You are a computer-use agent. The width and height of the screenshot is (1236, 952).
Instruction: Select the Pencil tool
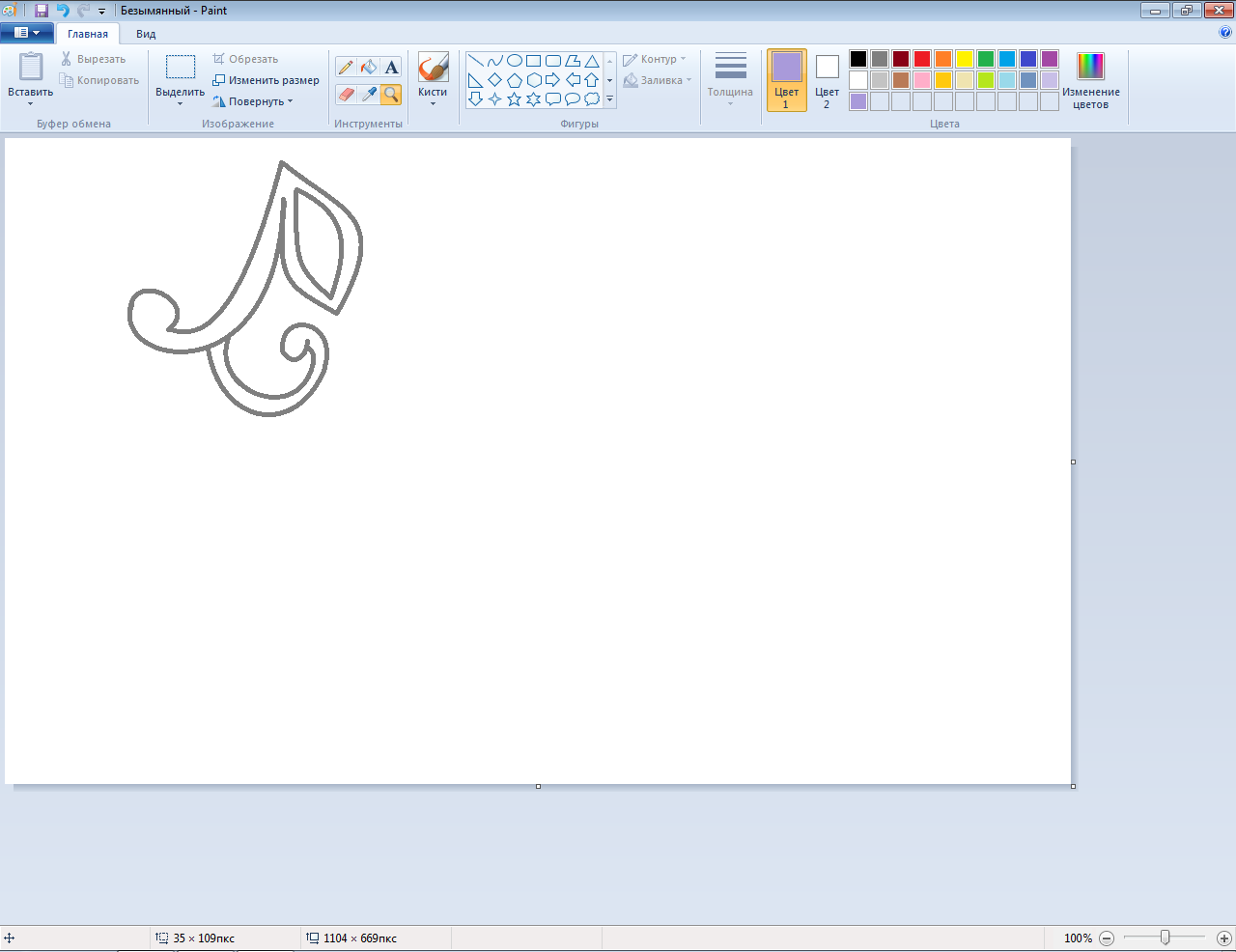coord(346,68)
